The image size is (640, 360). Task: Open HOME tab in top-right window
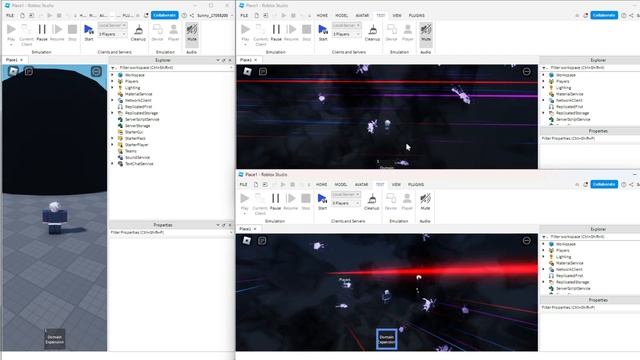click(x=322, y=16)
